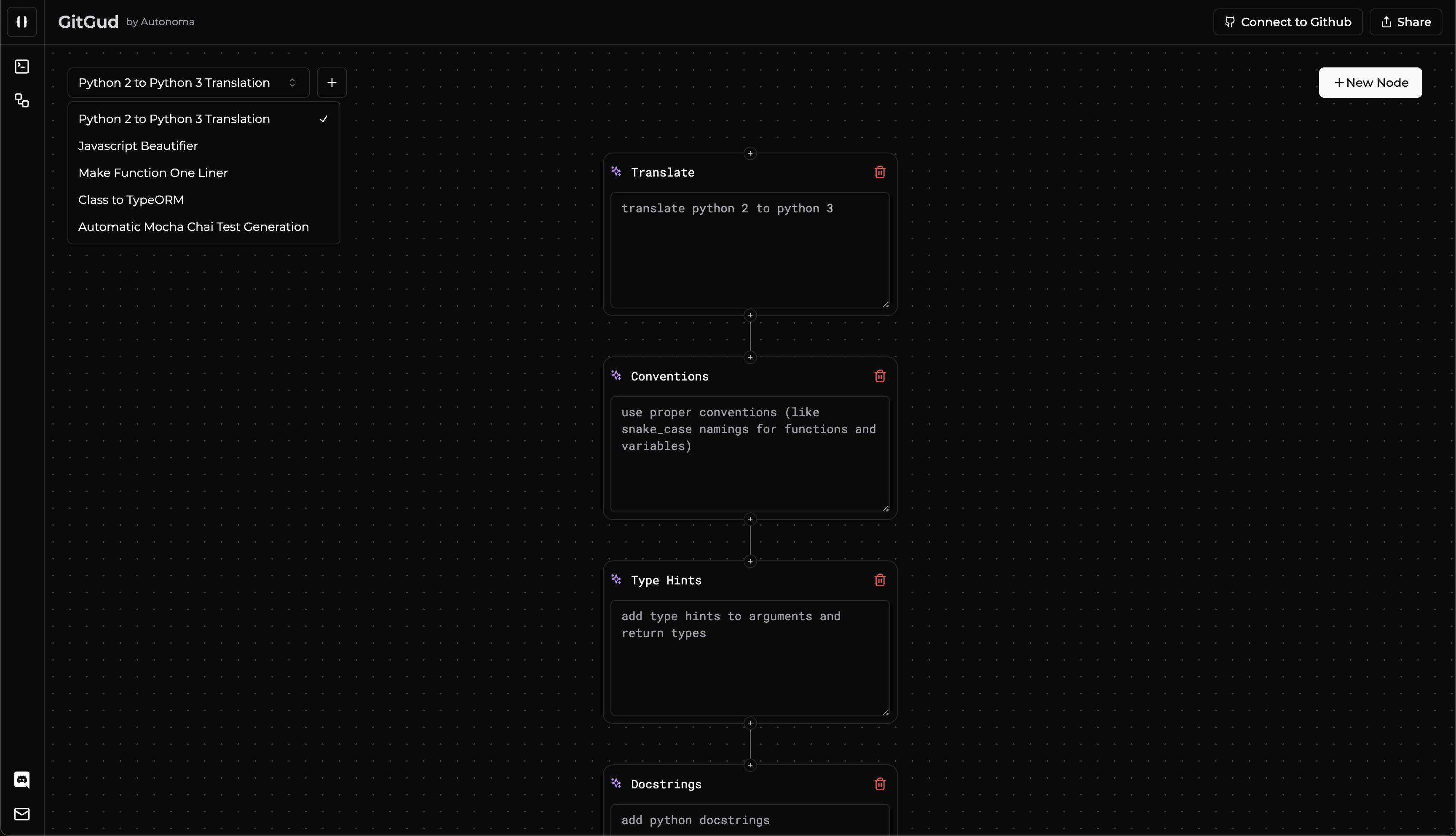Click the New Node button
Screen dimensions: 1456x836
[1370, 83]
